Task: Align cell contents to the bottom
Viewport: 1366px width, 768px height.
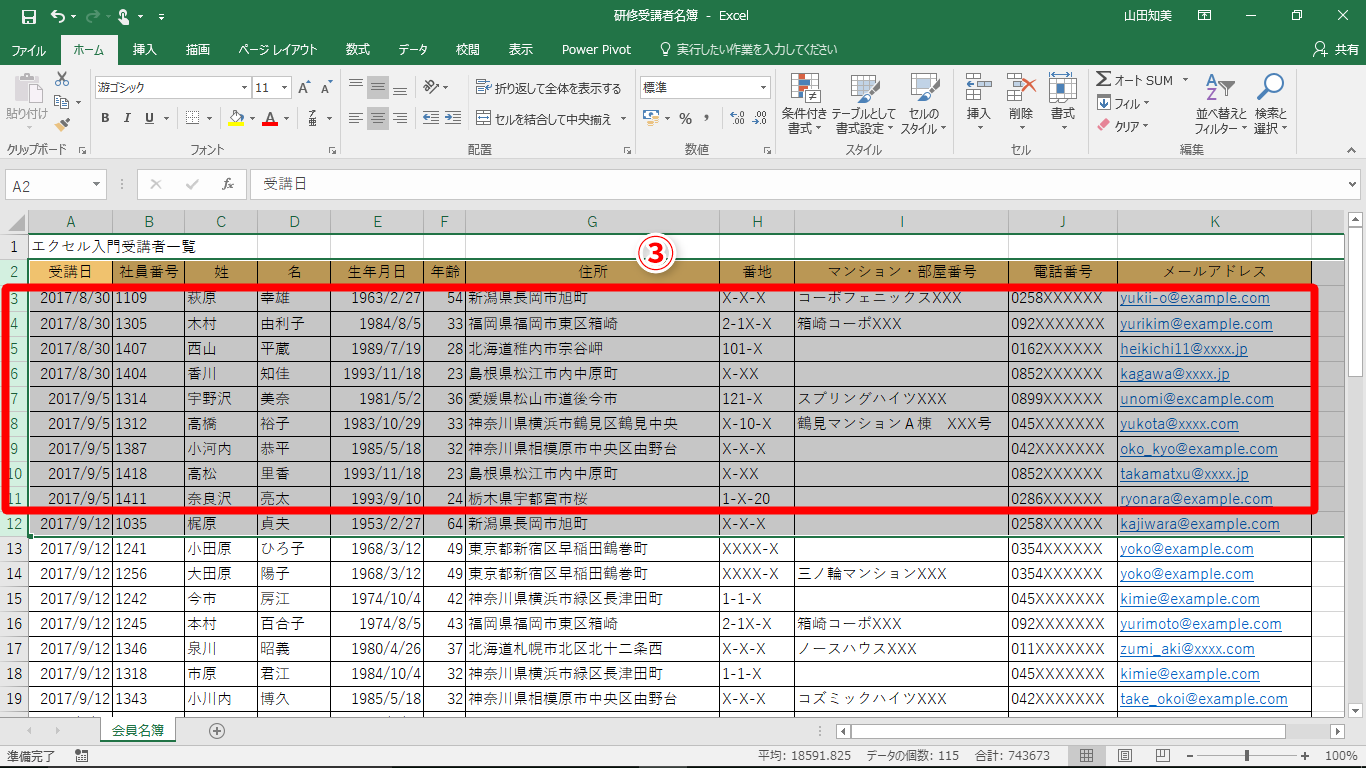Action: [x=400, y=87]
